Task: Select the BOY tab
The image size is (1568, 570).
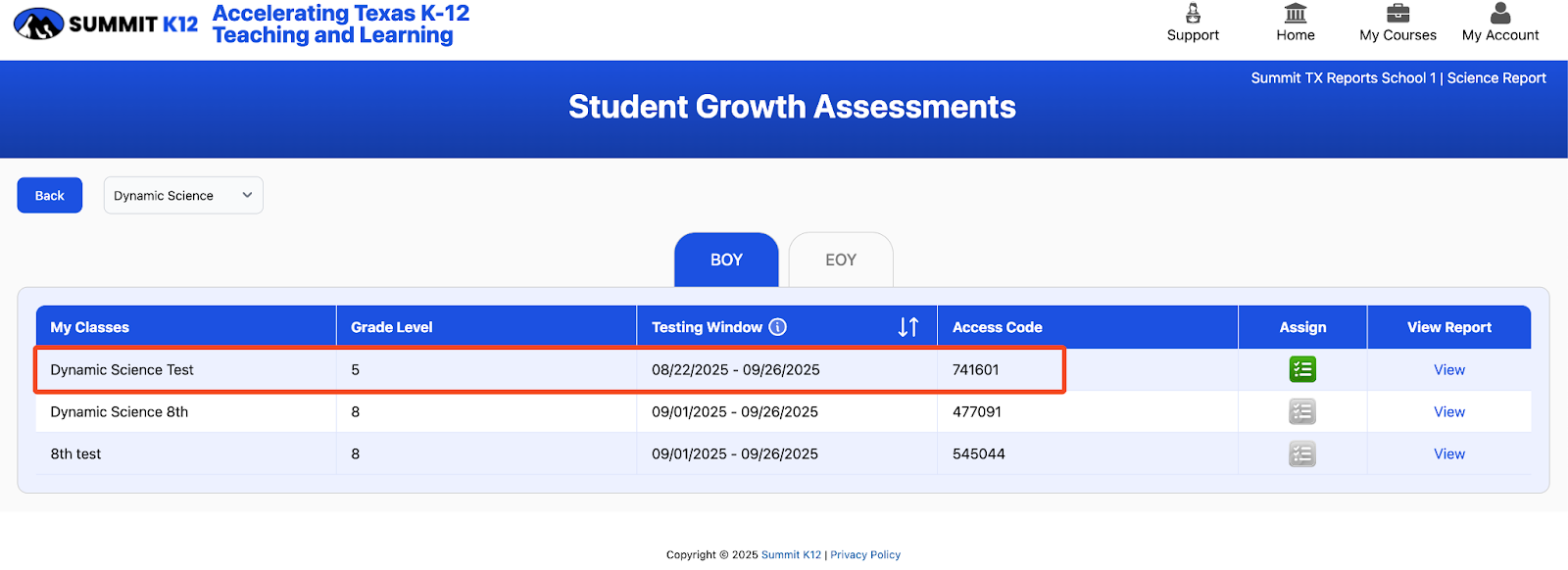Action: 726,260
